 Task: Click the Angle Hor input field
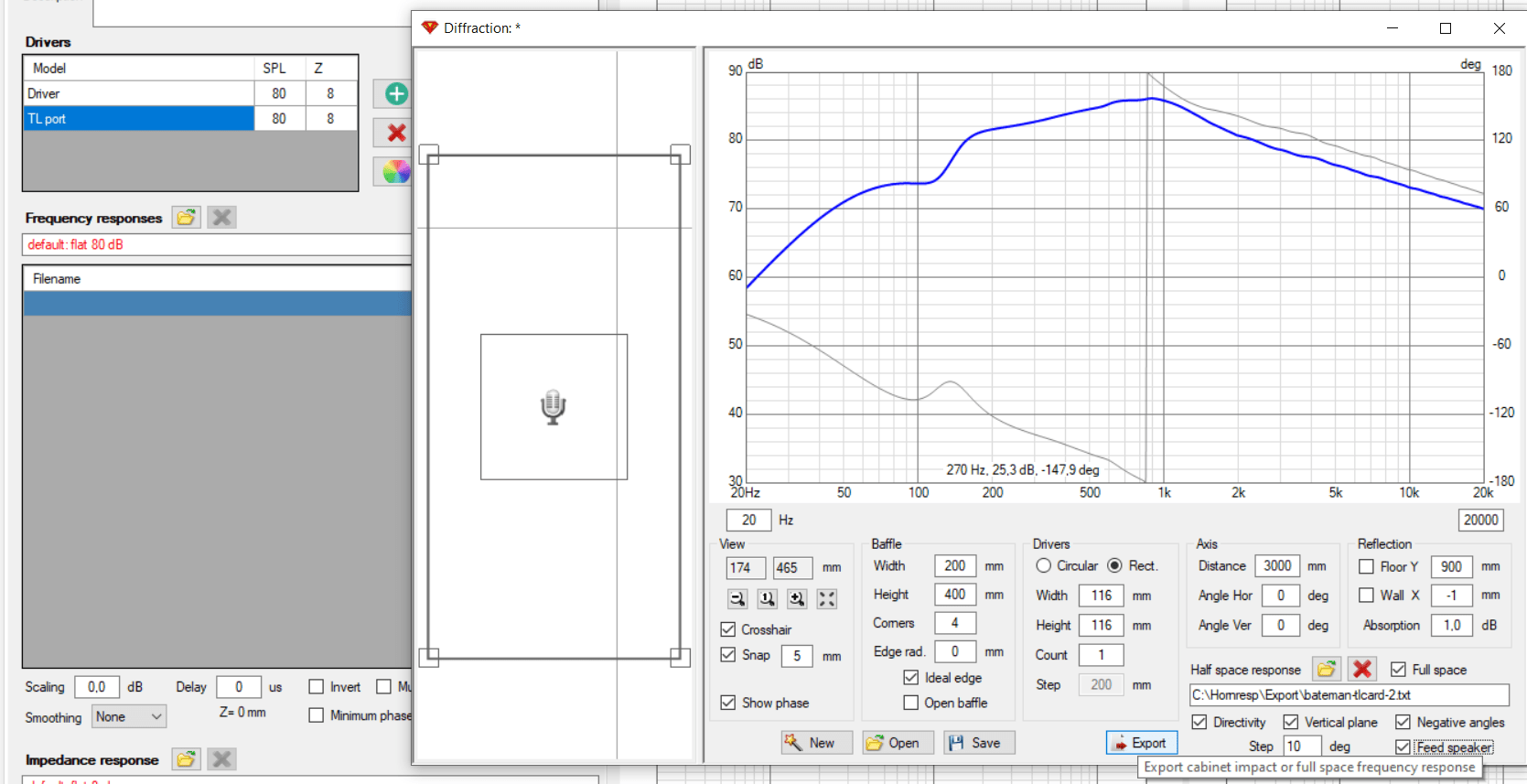(x=1281, y=595)
